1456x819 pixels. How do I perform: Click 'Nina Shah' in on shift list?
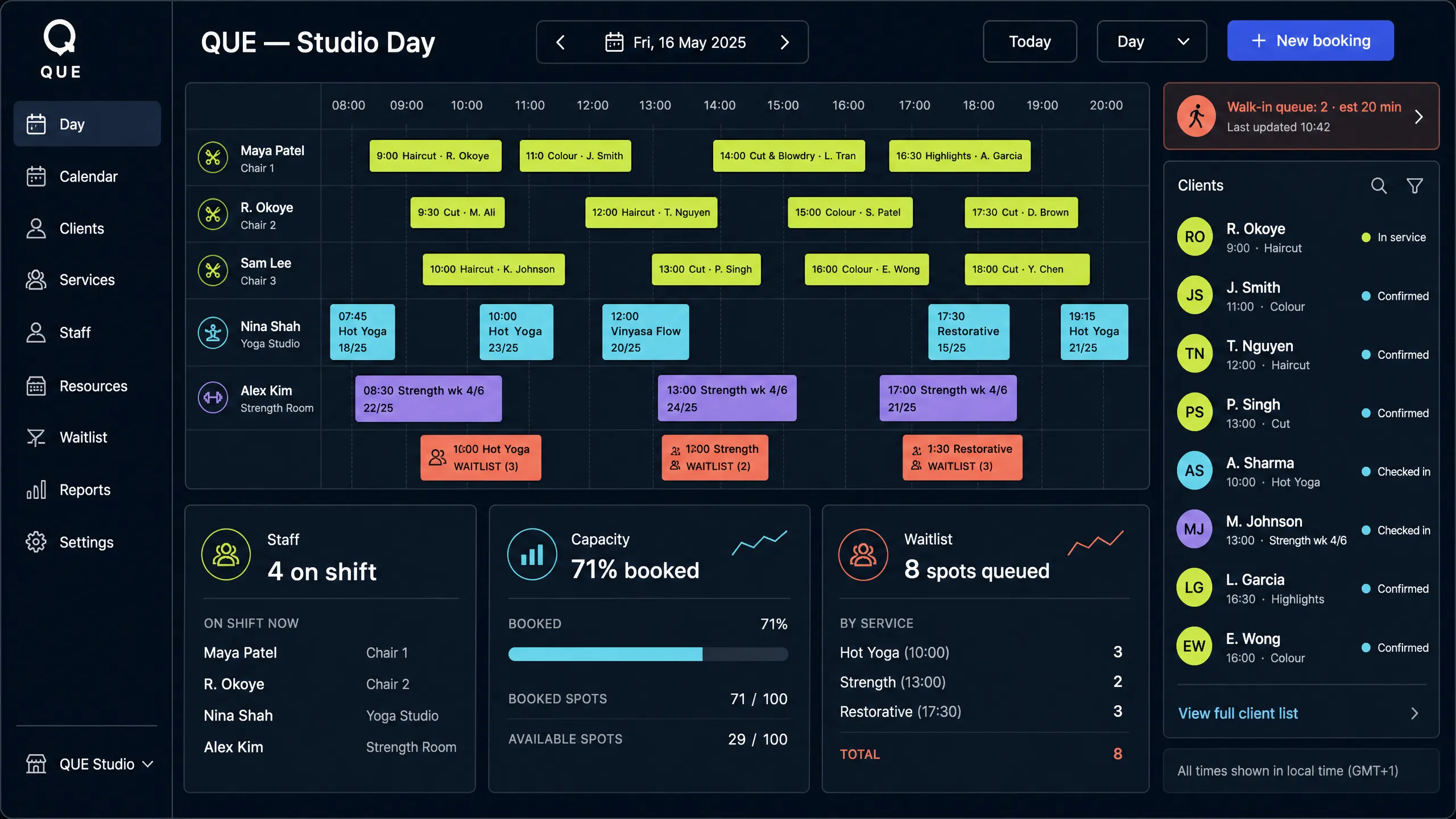click(238, 715)
